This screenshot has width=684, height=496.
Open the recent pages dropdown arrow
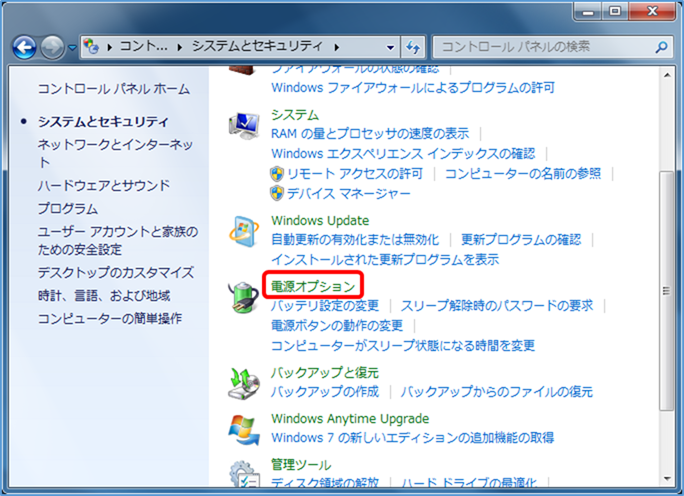click(x=72, y=48)
